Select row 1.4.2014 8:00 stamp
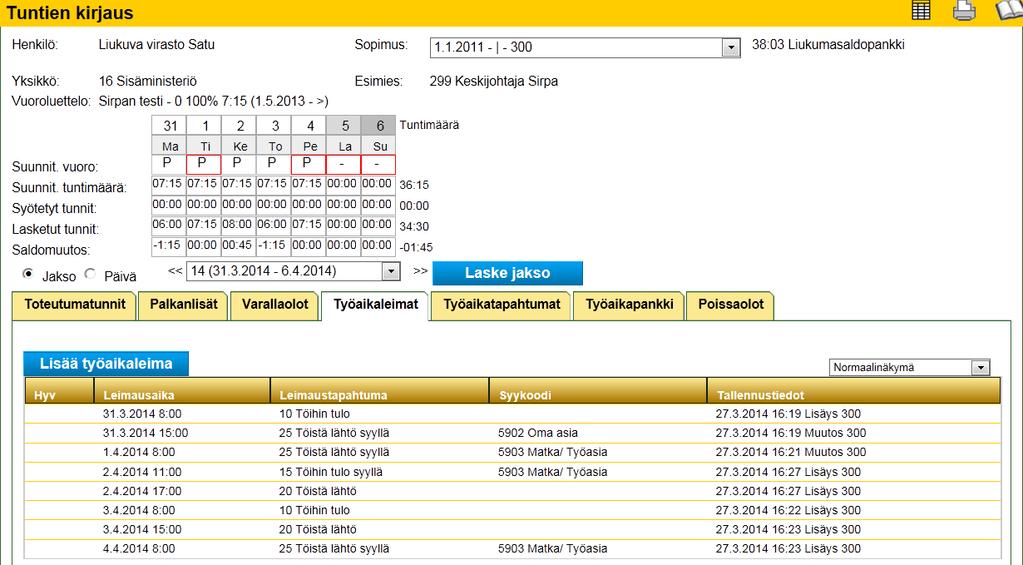This screenshot has height=565, width=1023. 512,452
